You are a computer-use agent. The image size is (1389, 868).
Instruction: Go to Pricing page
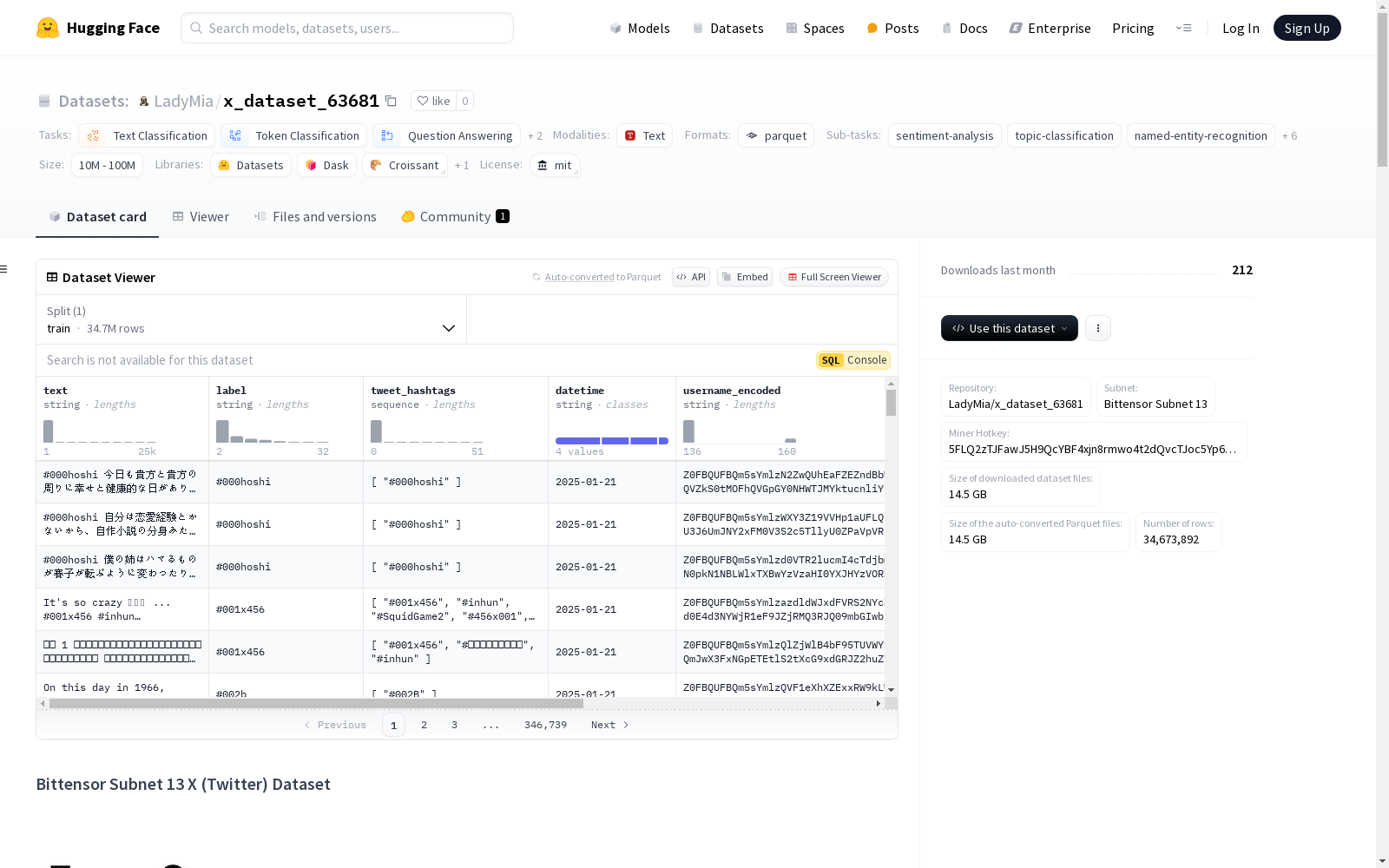point(1133,28)
